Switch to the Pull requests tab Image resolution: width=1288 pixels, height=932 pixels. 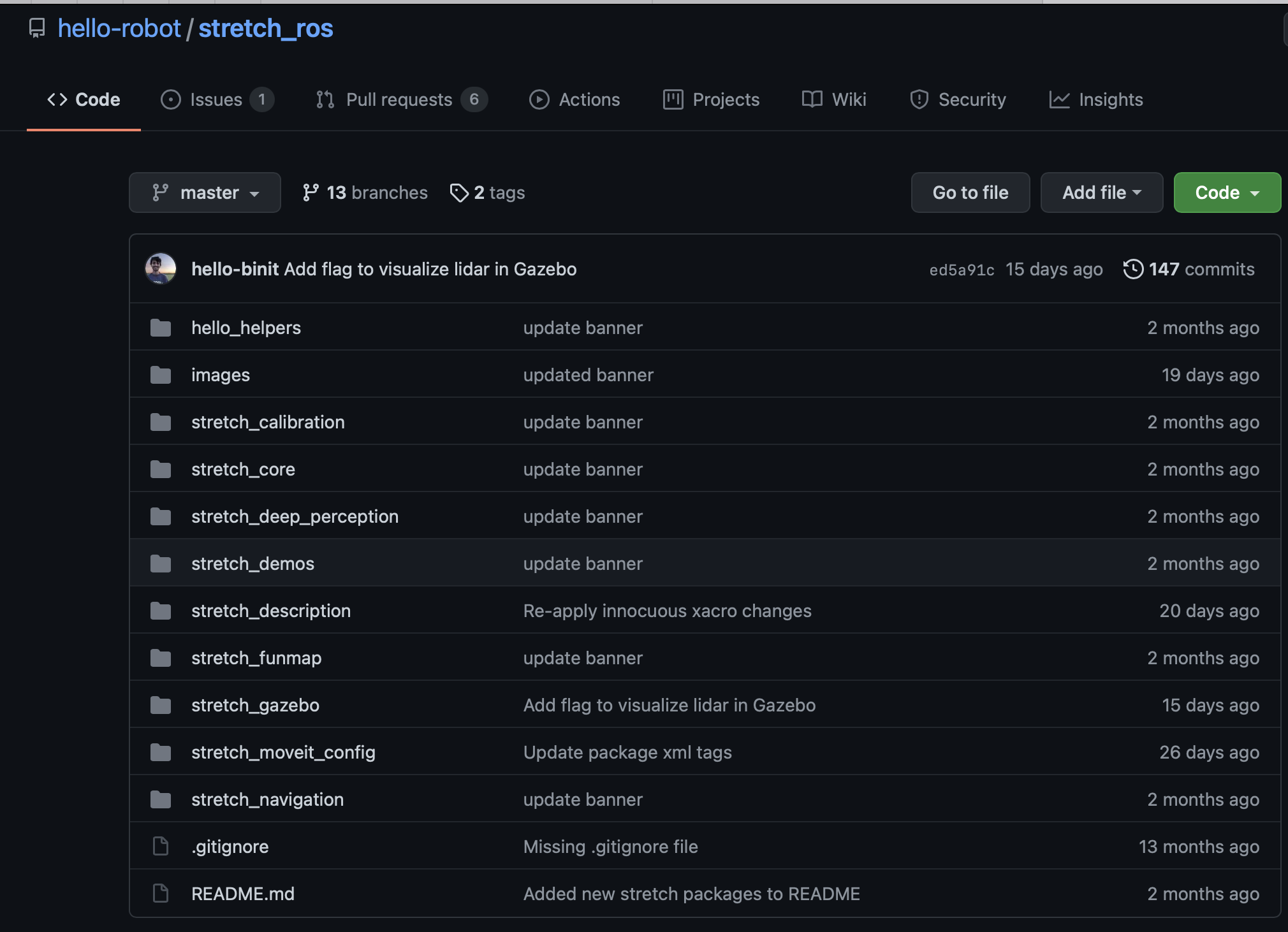point(400,99)
